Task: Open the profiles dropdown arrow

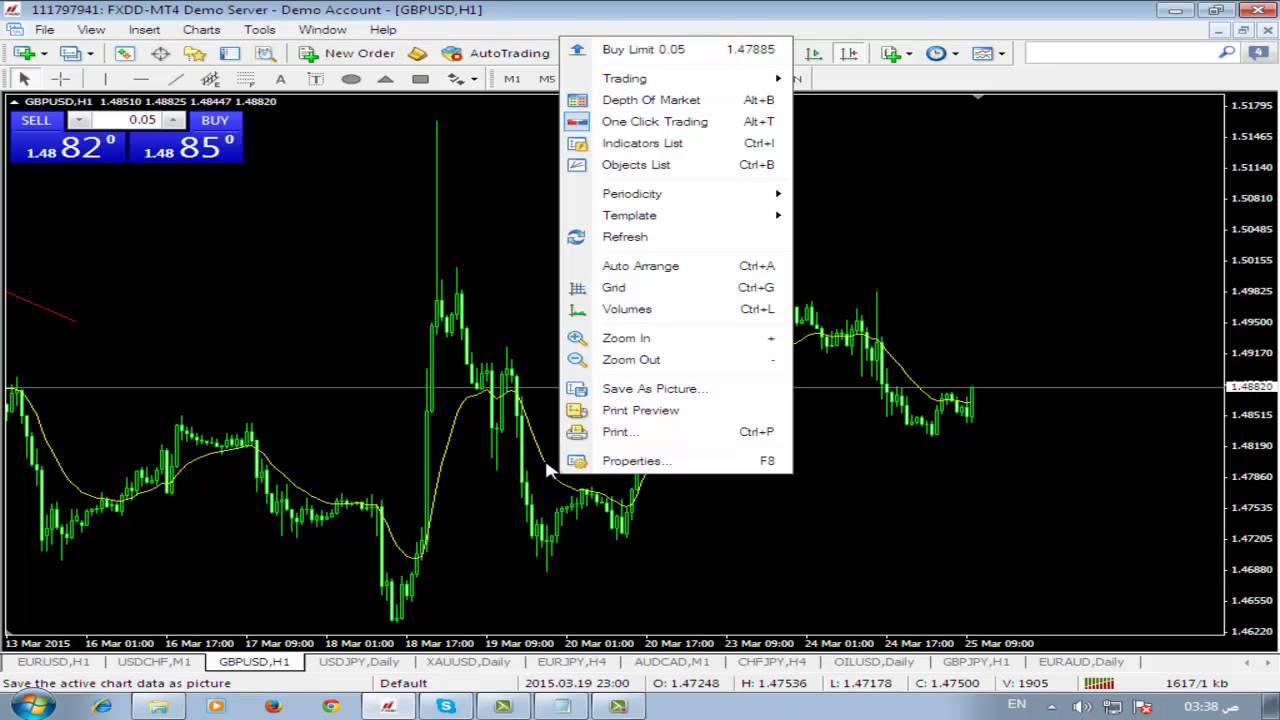Action: pos(91,53)
